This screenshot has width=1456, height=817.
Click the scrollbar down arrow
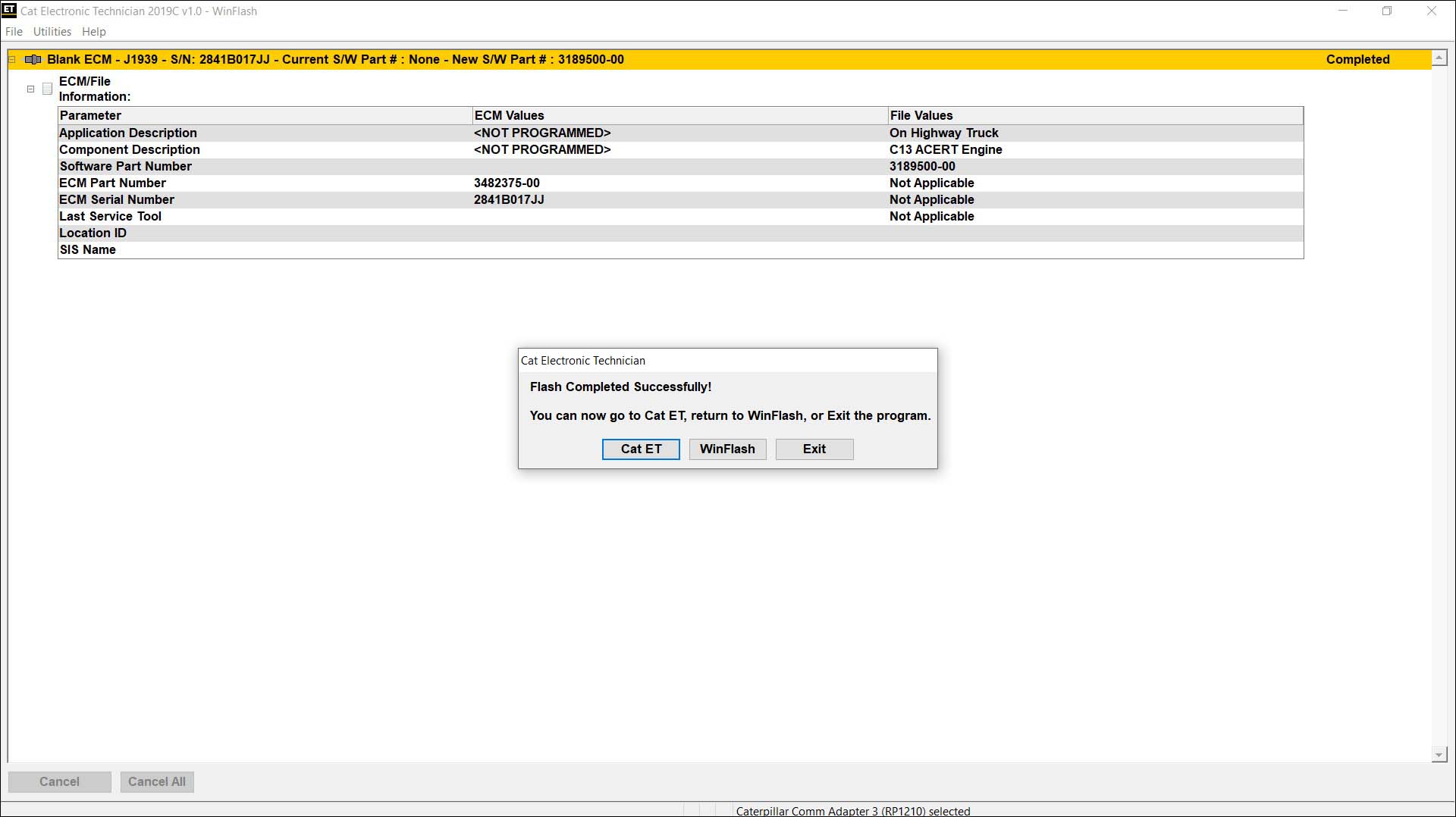1439,754
